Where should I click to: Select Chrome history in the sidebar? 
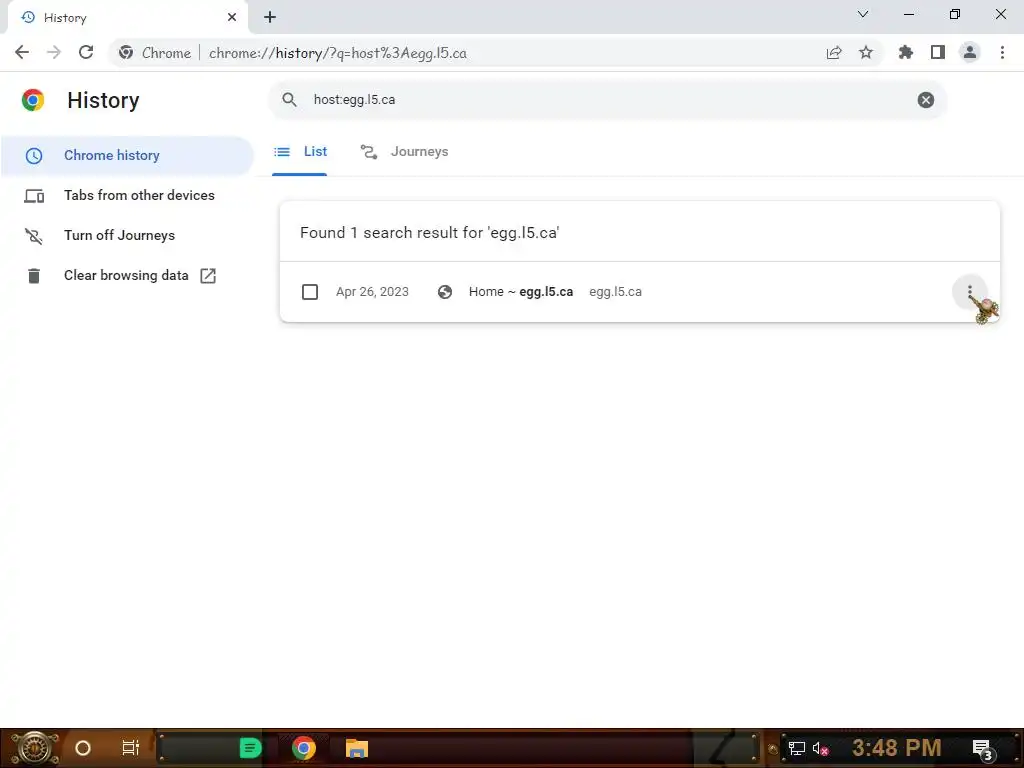point(127,155)
